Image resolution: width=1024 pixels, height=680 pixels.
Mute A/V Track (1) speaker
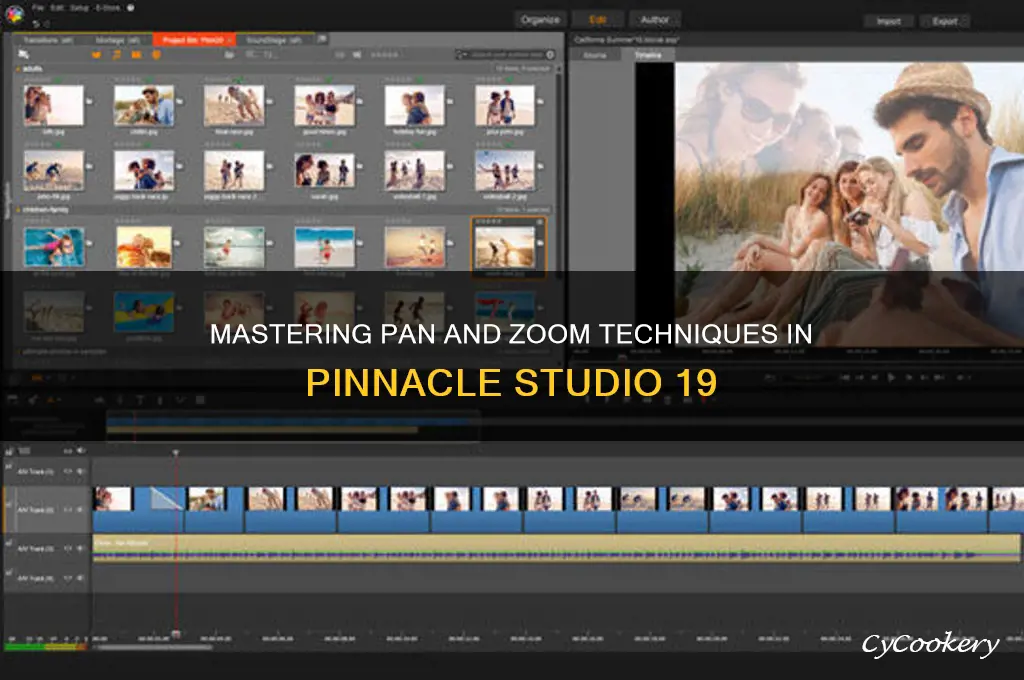pyautogui.click(x=81, y=471)
